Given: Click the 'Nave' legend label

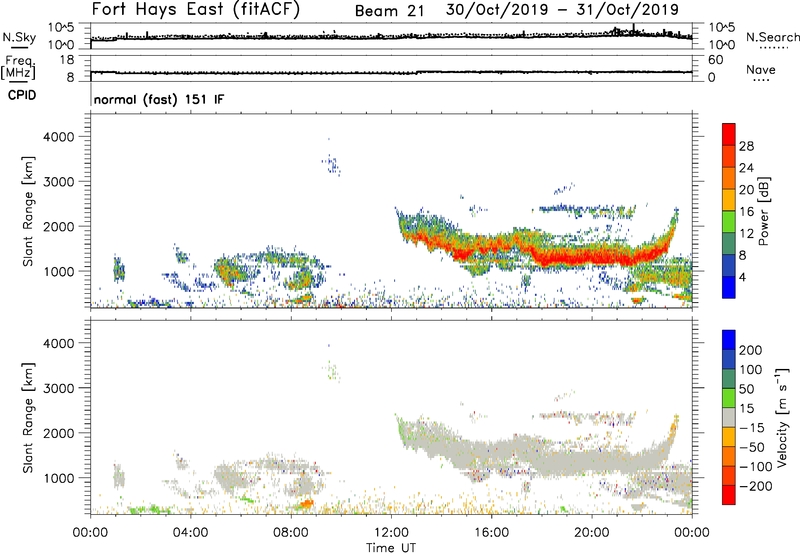Looking at the screenshot, I should point(761,69).
